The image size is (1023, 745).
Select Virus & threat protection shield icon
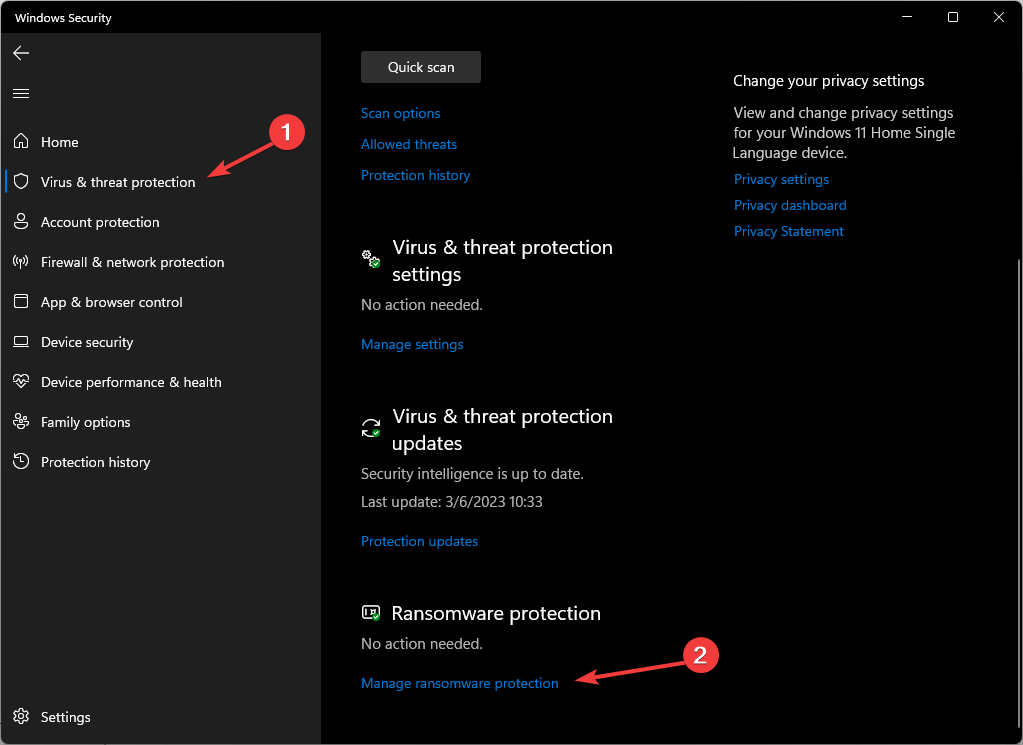[20, 181]
